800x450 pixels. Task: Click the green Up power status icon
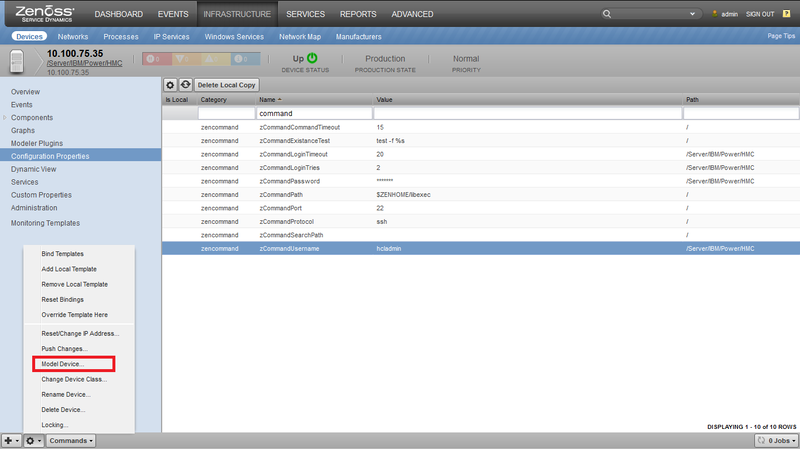click(312, 58)
